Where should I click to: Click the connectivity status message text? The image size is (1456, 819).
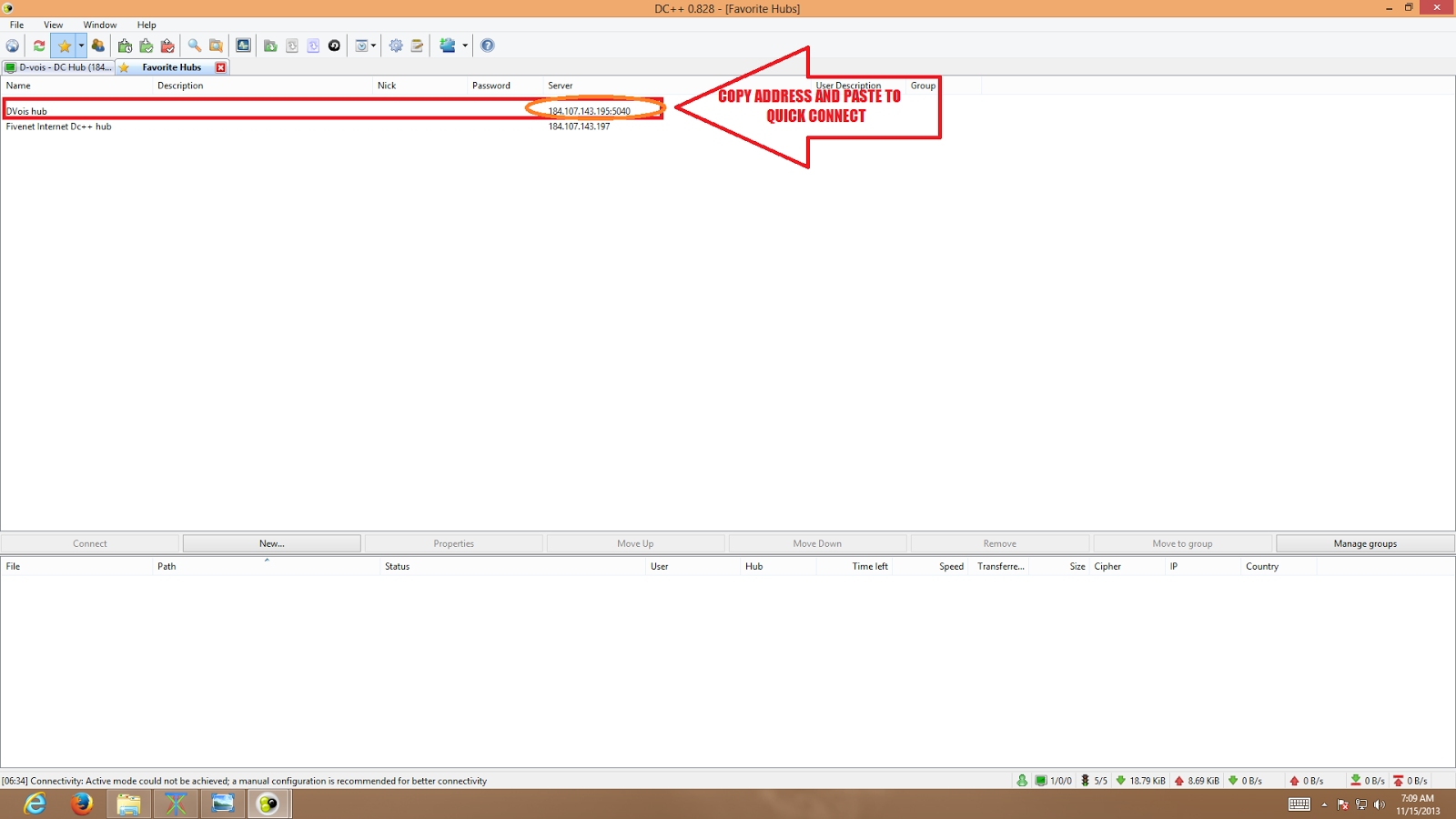(244, 781)
